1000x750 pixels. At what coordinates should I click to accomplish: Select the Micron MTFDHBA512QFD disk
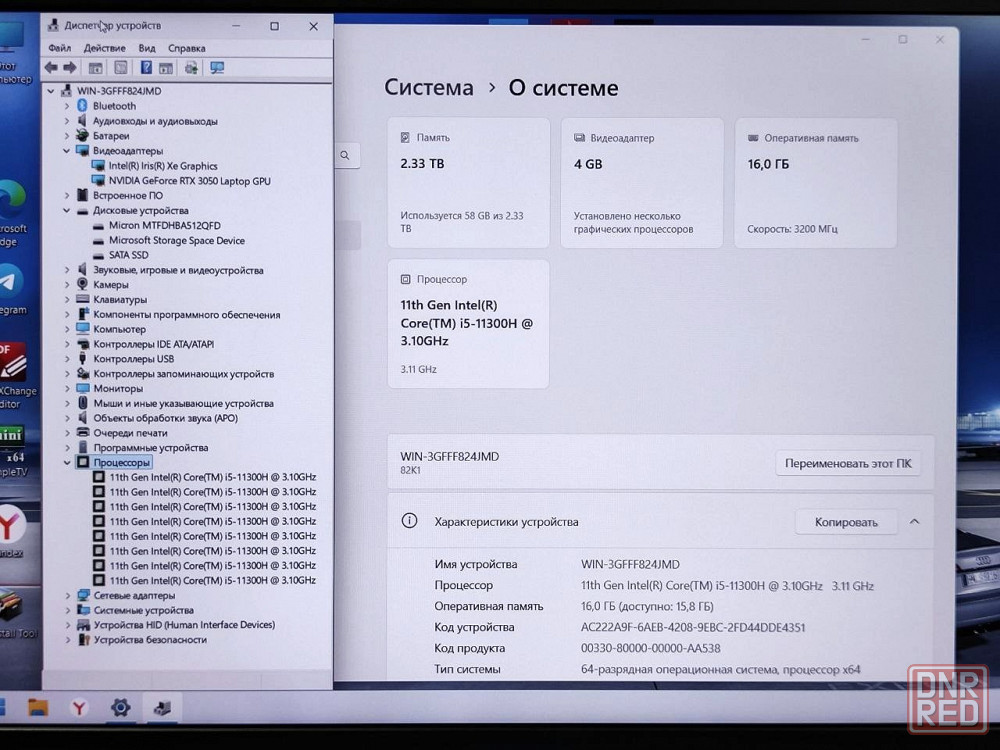point(165,225)
